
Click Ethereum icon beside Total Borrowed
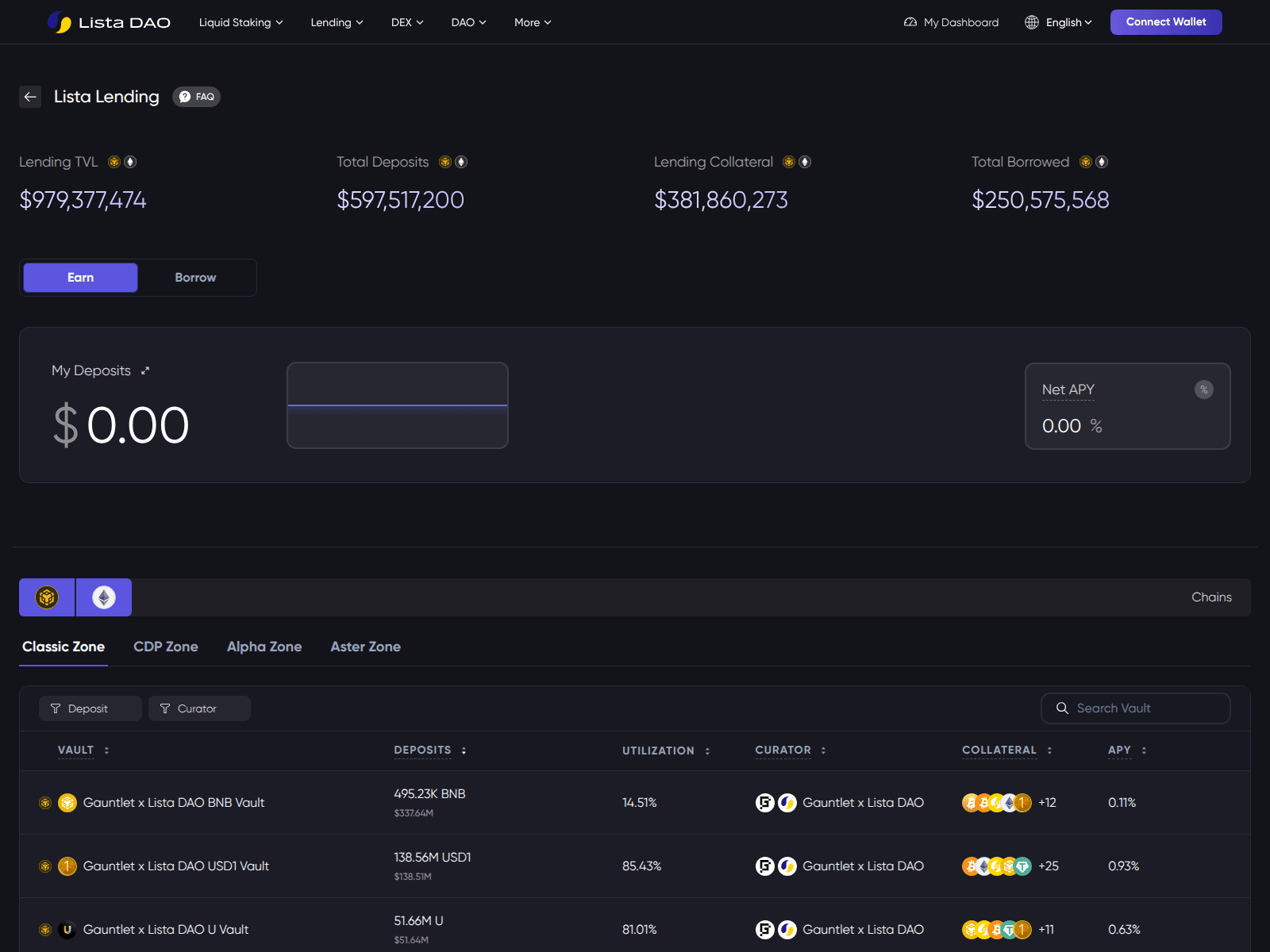tap(1102, 162)
